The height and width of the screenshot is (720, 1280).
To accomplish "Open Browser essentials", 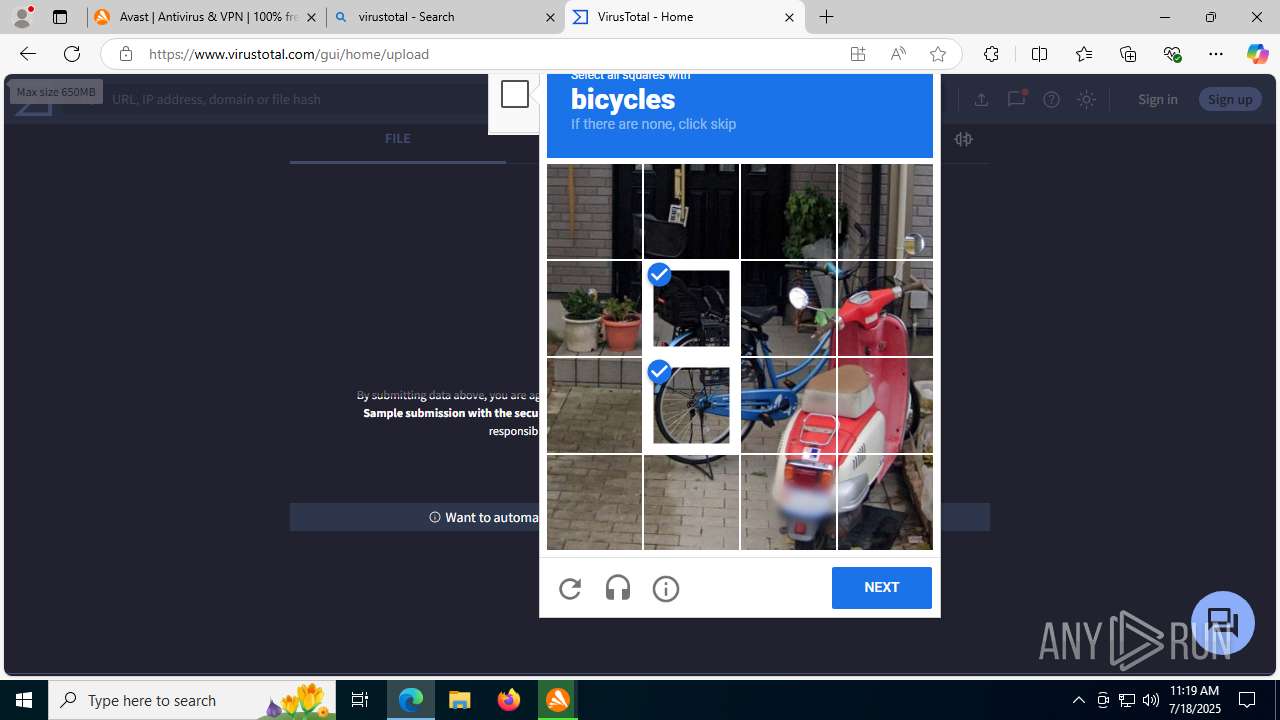I will pyautogui.click(x=1172, y=54).
